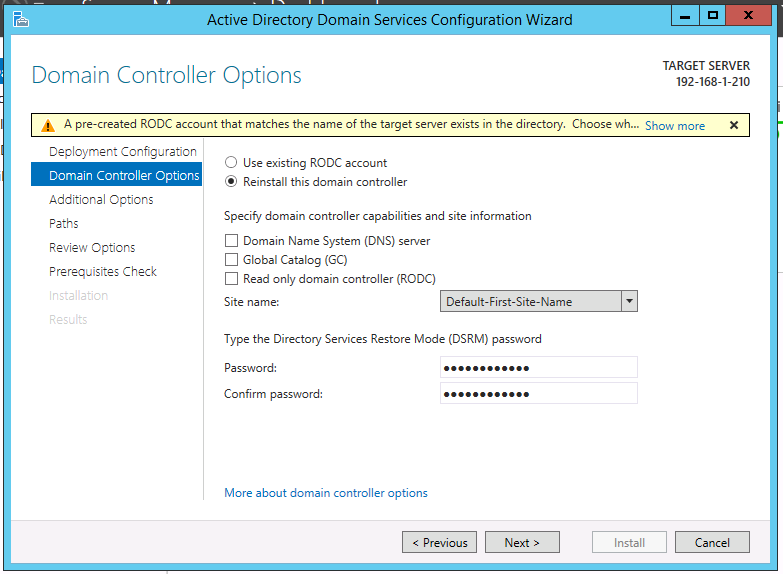This screenshot has width=783, height=574.
Task: Show more of the warning message
Action: [675, 125]
